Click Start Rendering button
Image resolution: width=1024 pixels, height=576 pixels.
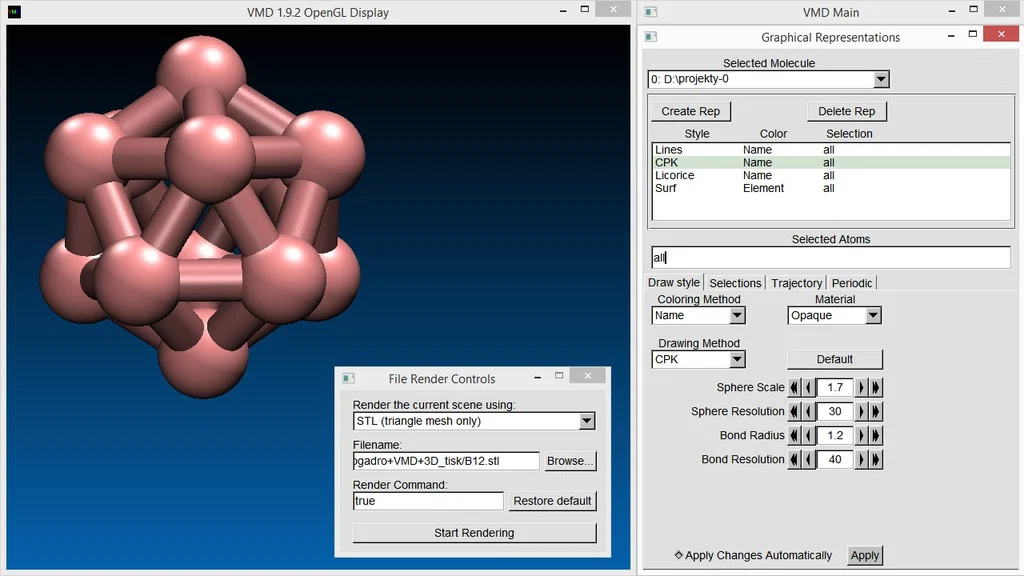click(x=474, y=533)
